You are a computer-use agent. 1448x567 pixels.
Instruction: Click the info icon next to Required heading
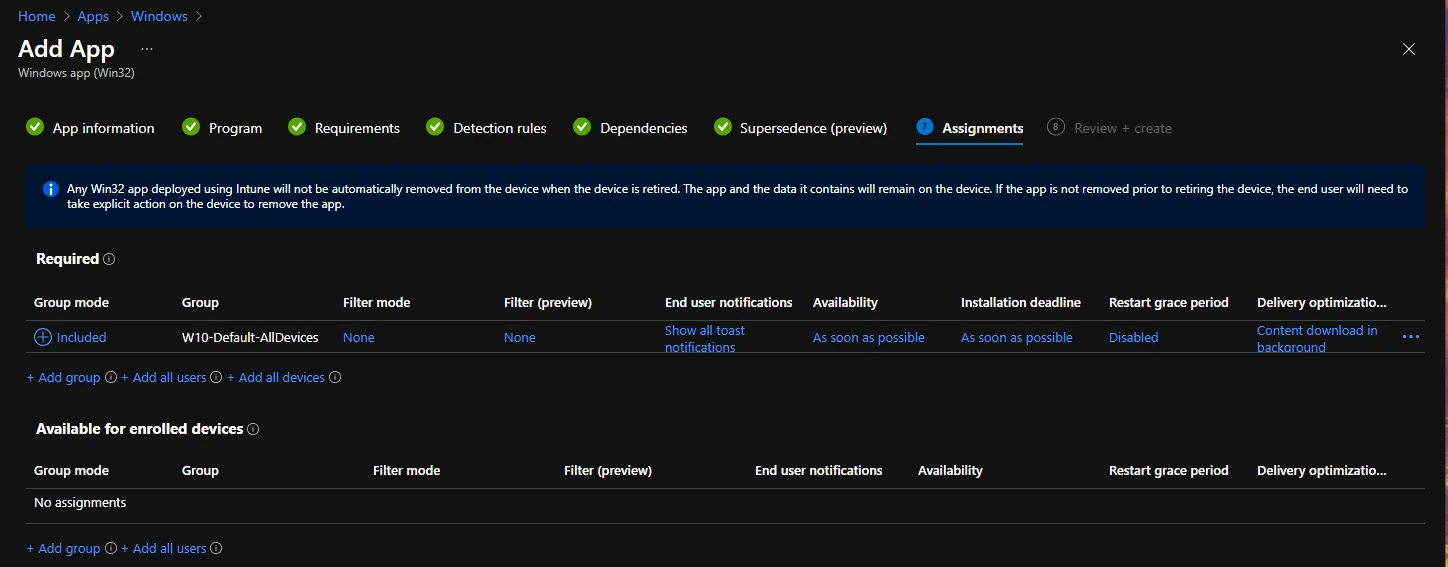pos(109,259)
